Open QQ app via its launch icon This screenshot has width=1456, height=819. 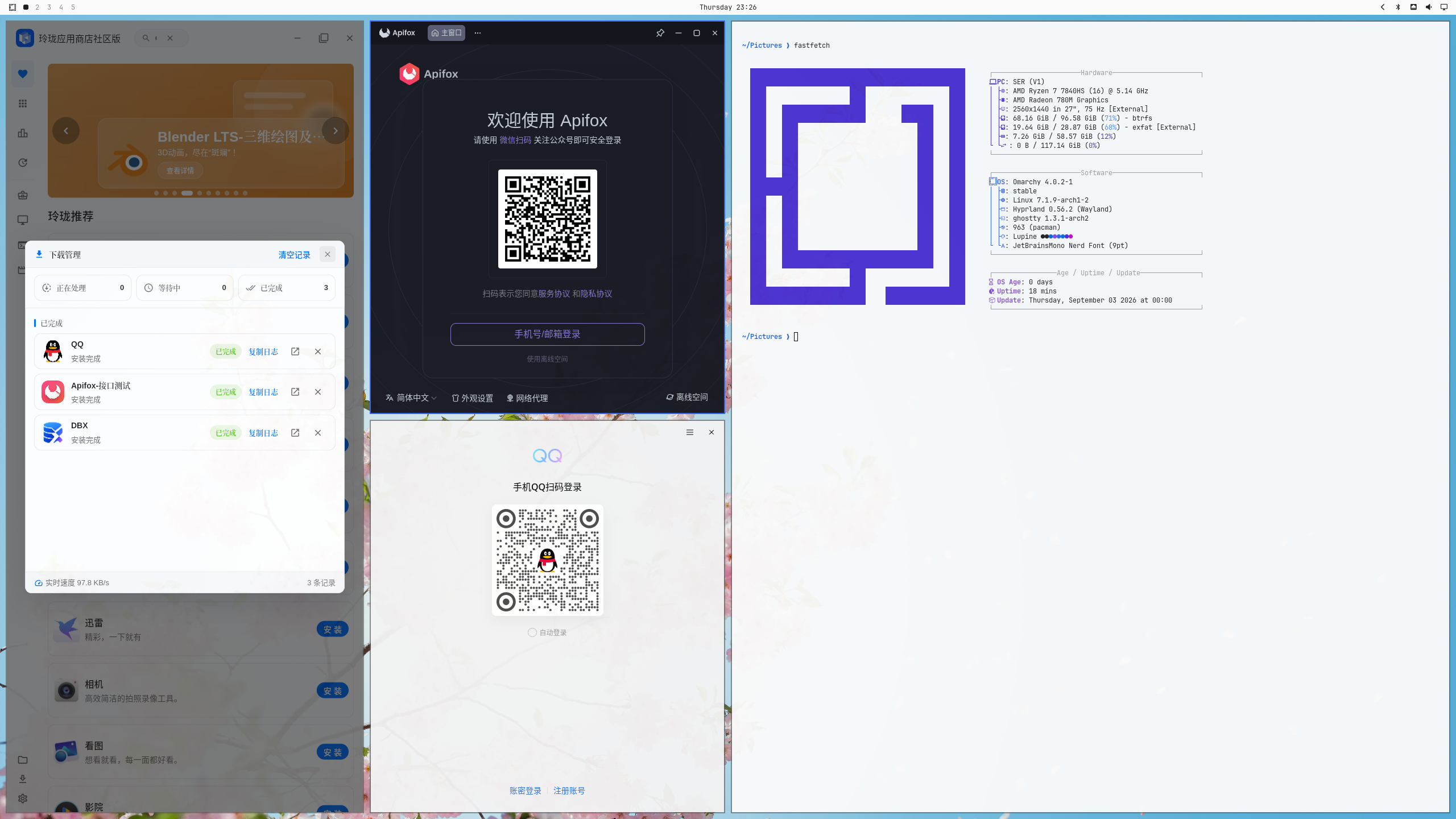click(295, 351)
